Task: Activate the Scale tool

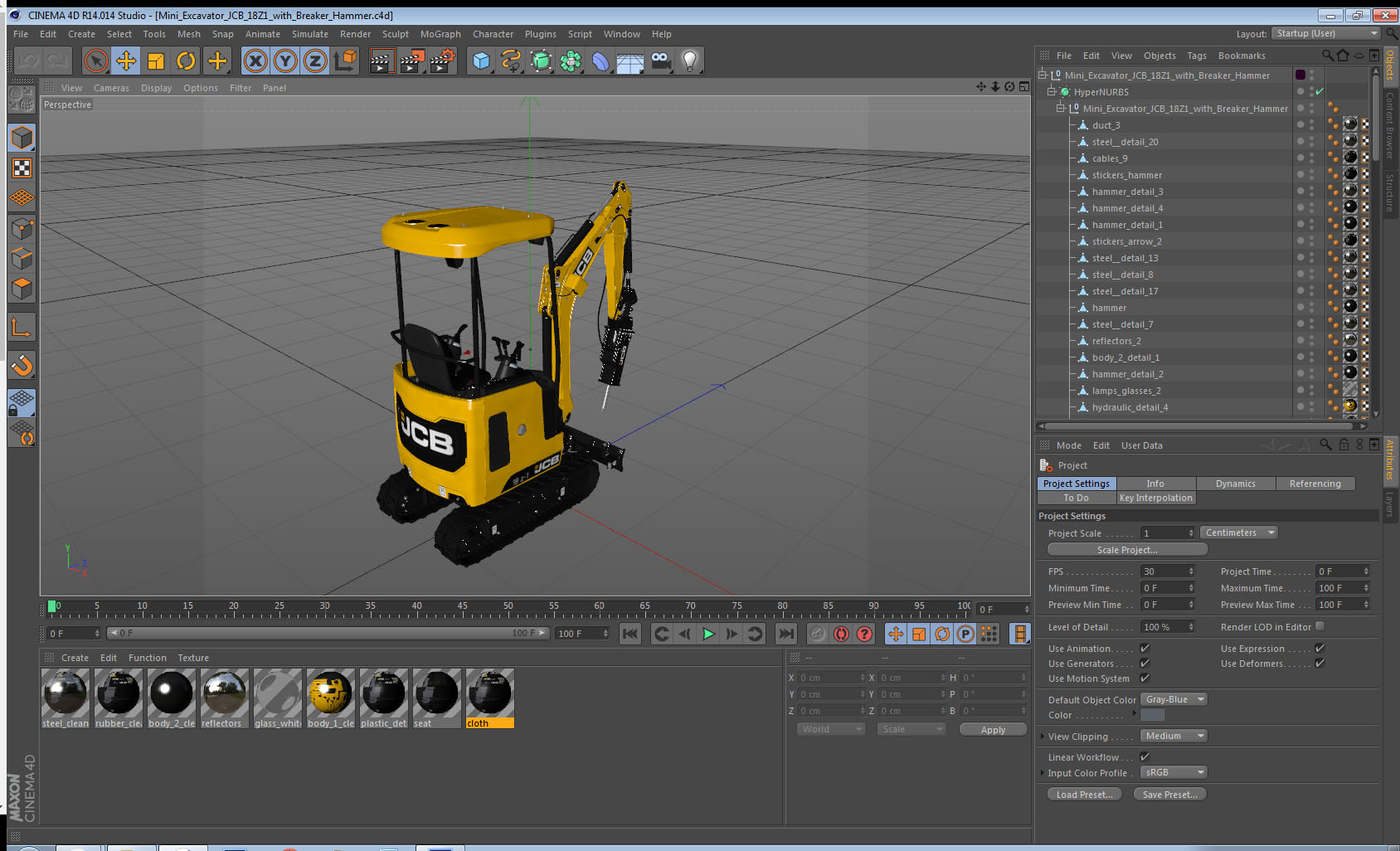Action: coord(156,61)
